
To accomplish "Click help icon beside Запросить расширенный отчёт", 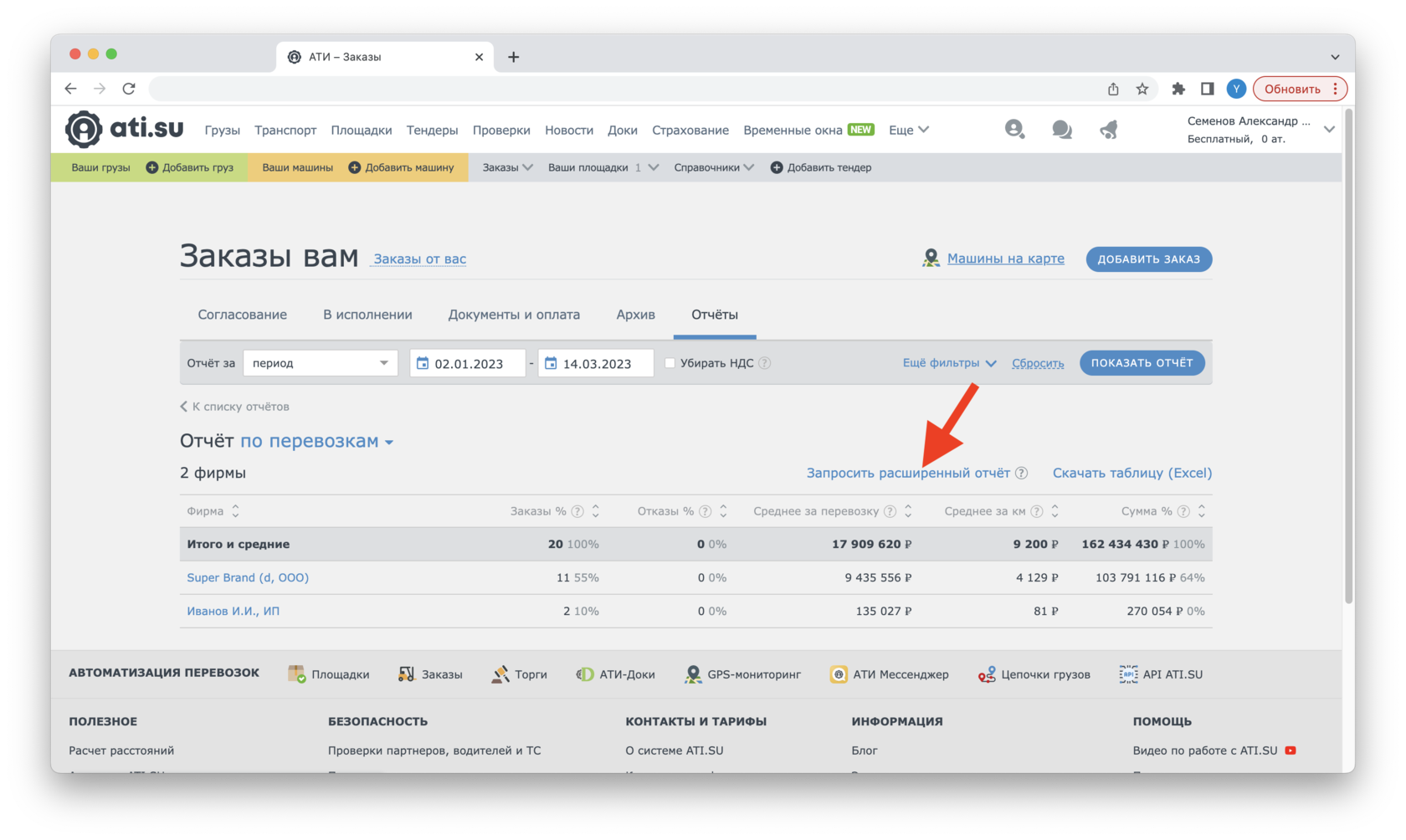I will point(1022,473).
